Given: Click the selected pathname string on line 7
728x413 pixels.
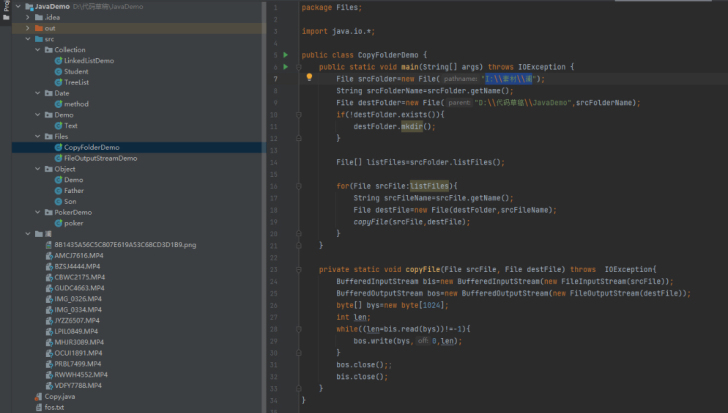Looking at the screenshot, I should coord(509,79).
